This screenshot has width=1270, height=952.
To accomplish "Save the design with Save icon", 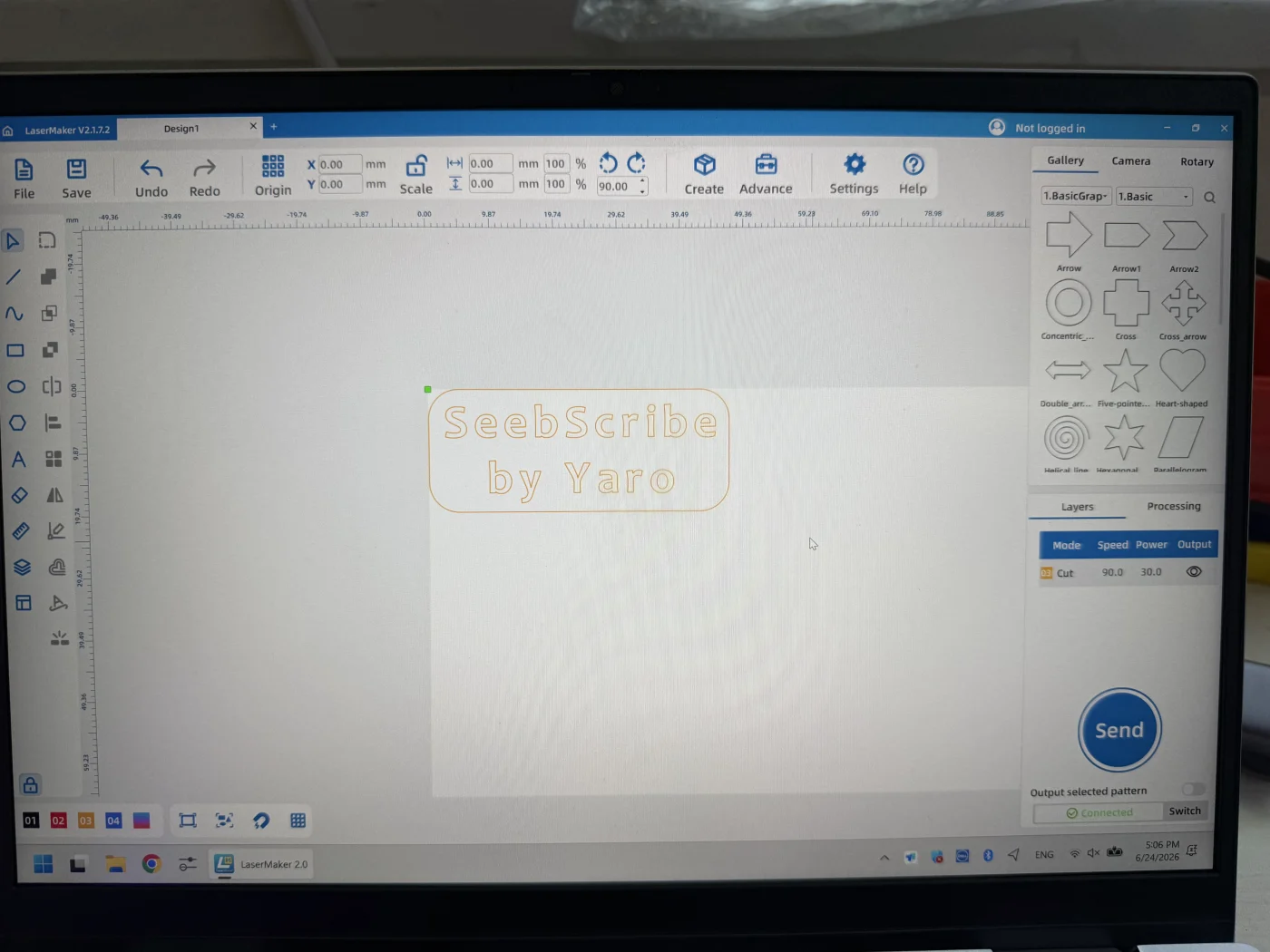I will (x=76, y=178).
